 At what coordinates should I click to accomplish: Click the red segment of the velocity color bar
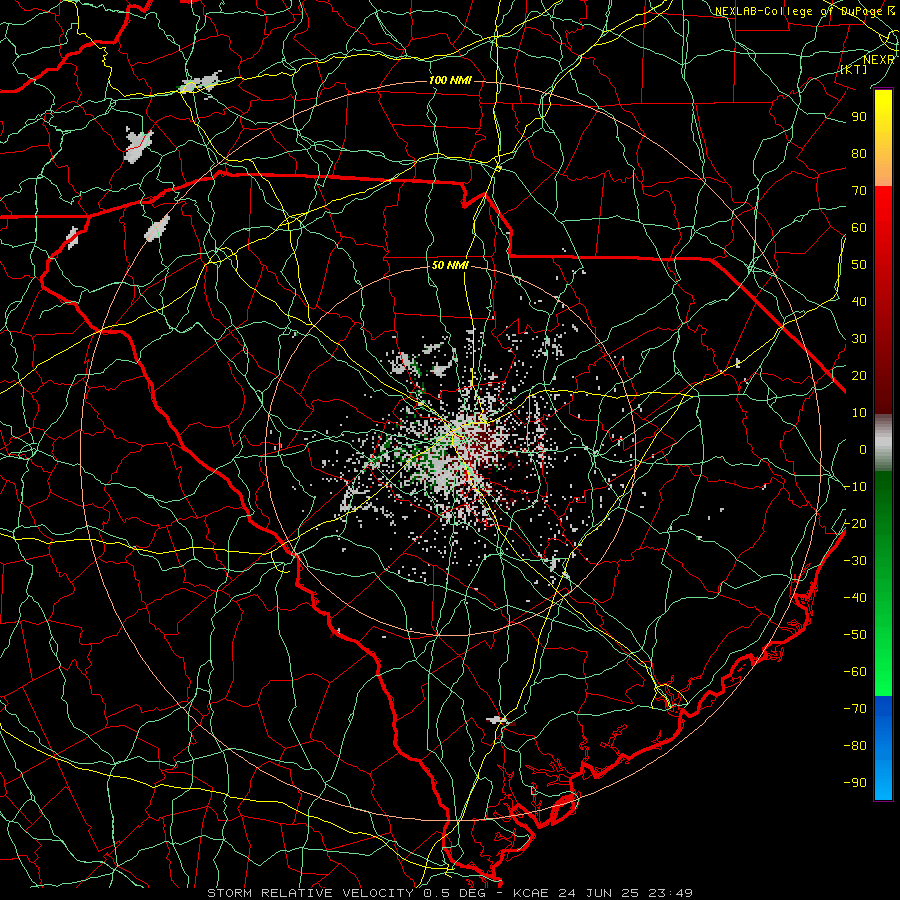point(883,300)
